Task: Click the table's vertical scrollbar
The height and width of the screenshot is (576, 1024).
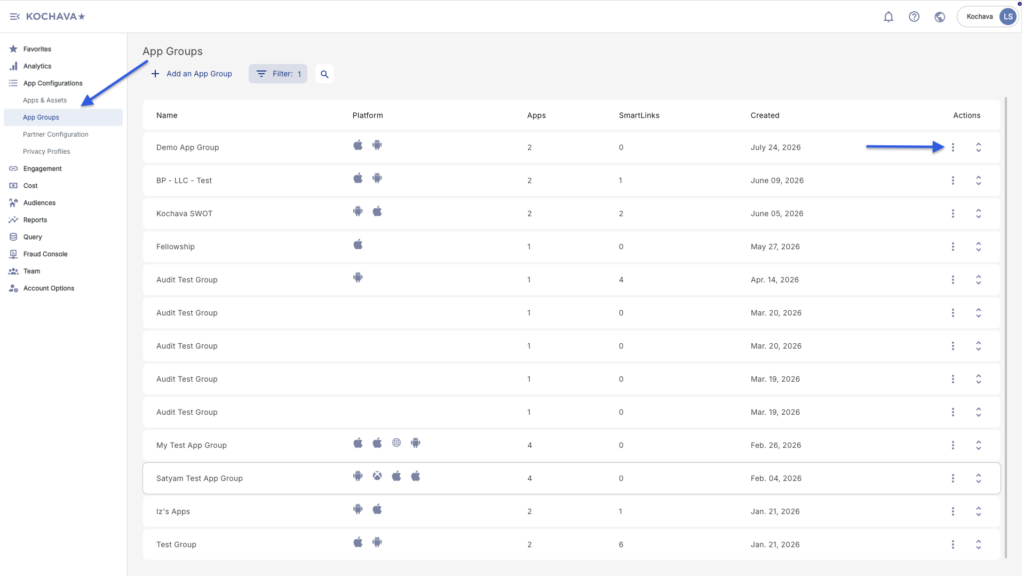Action: point(1006,327)
